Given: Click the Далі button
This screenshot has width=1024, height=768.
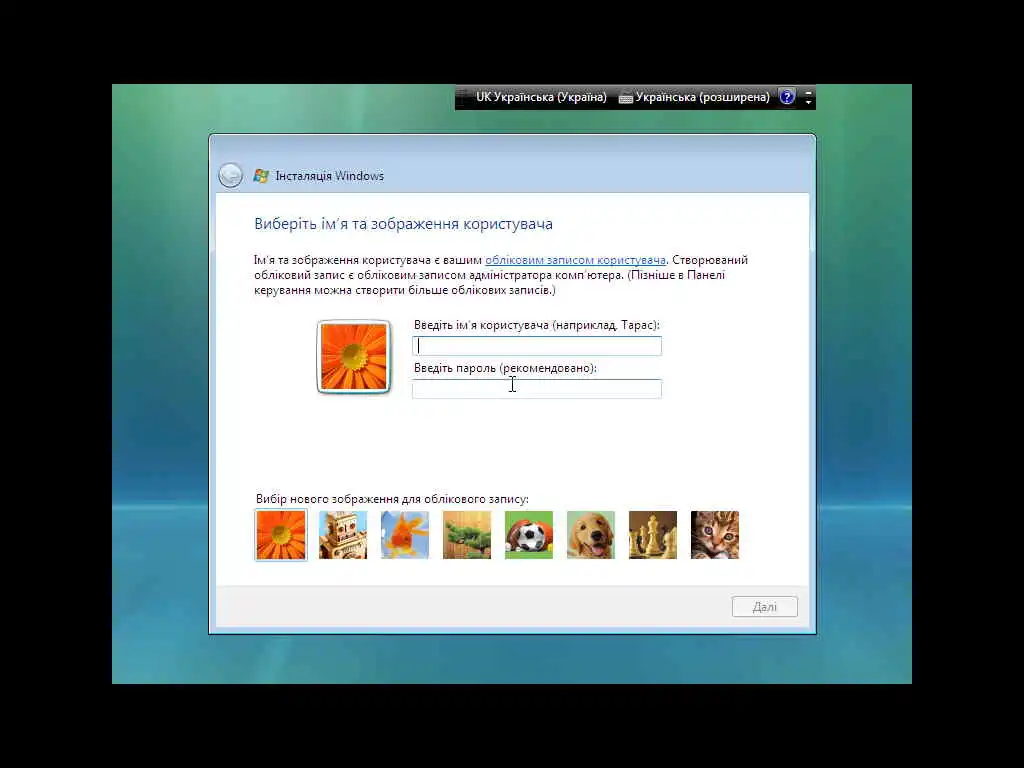Looking at the screenshot, I should [x=765, y=607].
